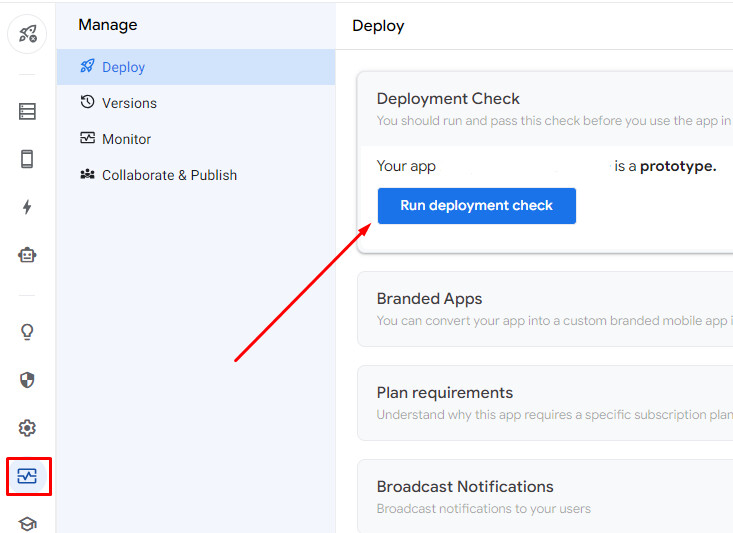
Task: Expand the Broadcast Notifications section
Action: pyautogui.click(x=465, y=487)
